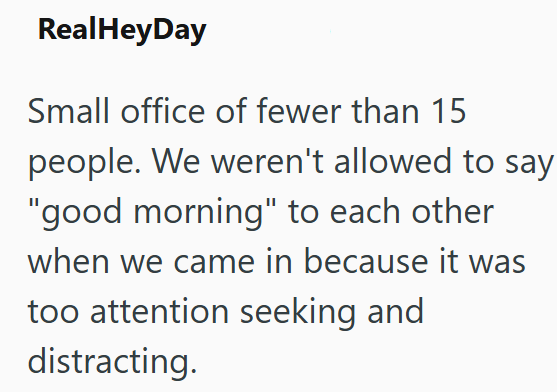Click the word "too" starting the fifth line
Image resolution: width=557 pixels, height=392 pixels.
click(53, 312)
